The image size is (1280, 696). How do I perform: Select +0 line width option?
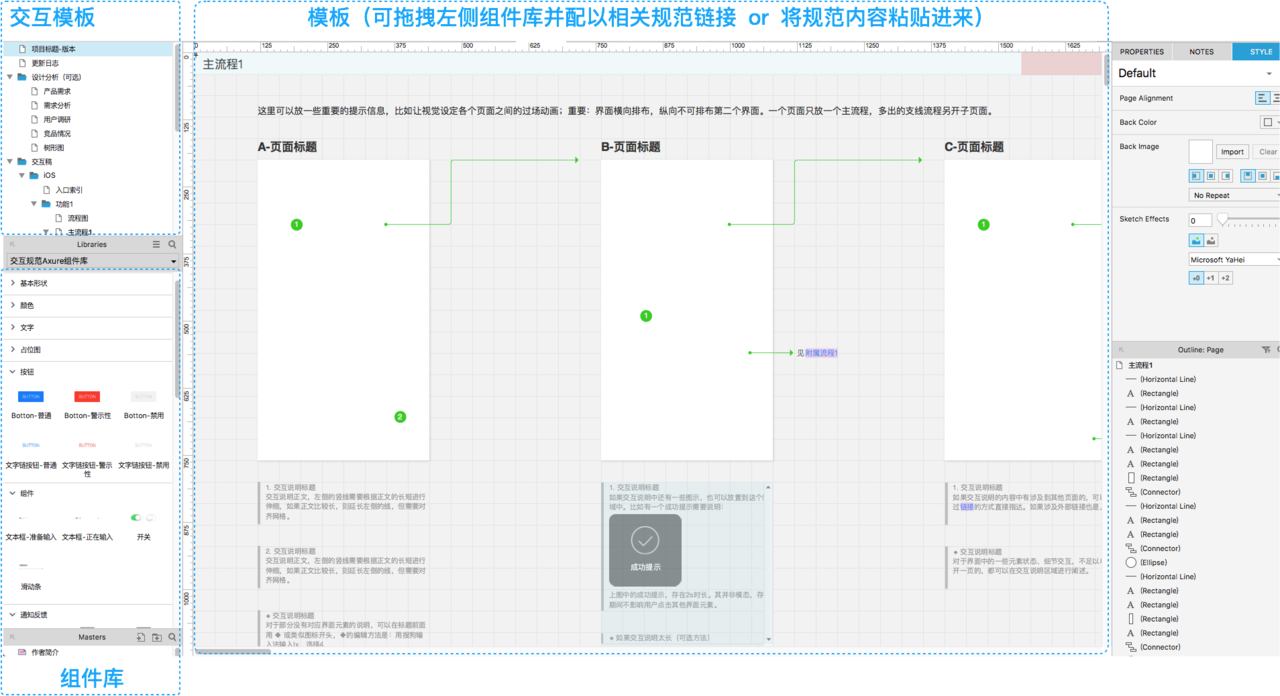tap(1196, 278)
